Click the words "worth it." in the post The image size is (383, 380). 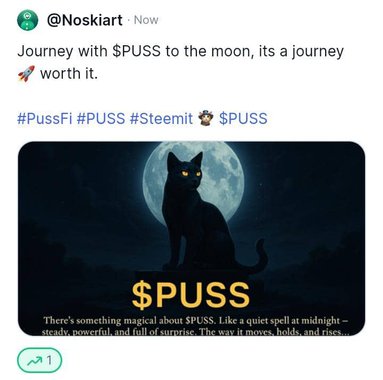tap(69, 73)
